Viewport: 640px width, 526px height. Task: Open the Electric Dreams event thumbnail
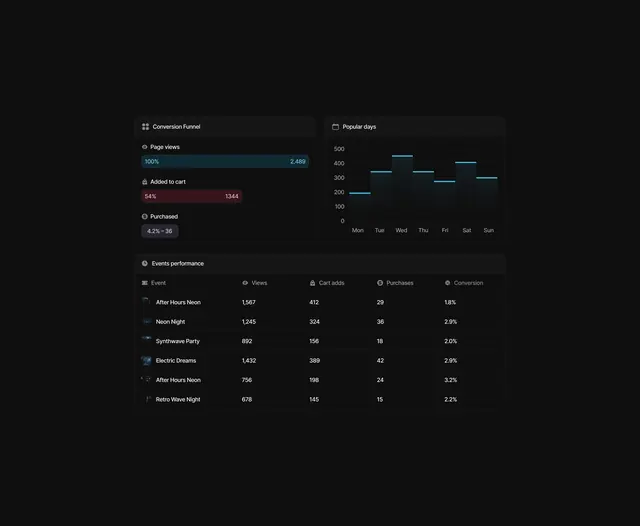coord(147,360)
